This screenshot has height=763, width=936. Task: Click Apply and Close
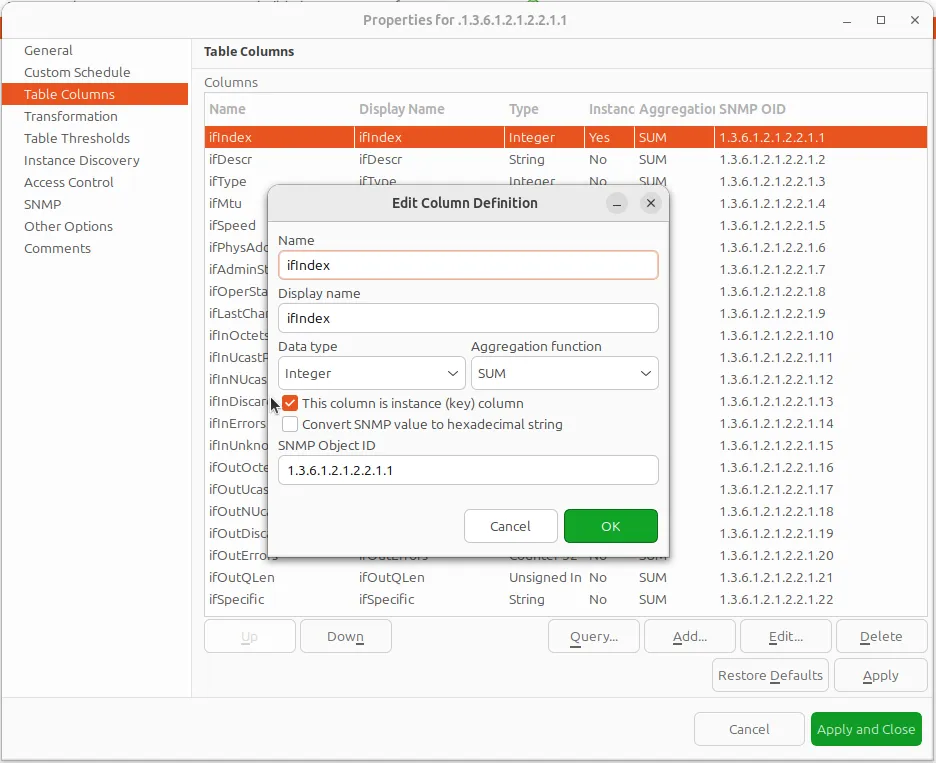[x=866, y=729]
